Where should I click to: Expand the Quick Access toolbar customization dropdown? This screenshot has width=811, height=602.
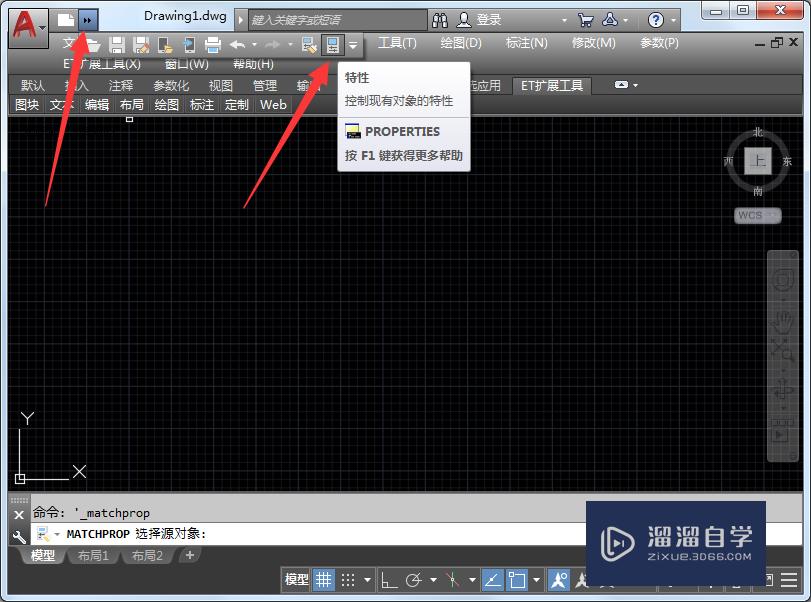pyautogui.click(x=352, y=43)
